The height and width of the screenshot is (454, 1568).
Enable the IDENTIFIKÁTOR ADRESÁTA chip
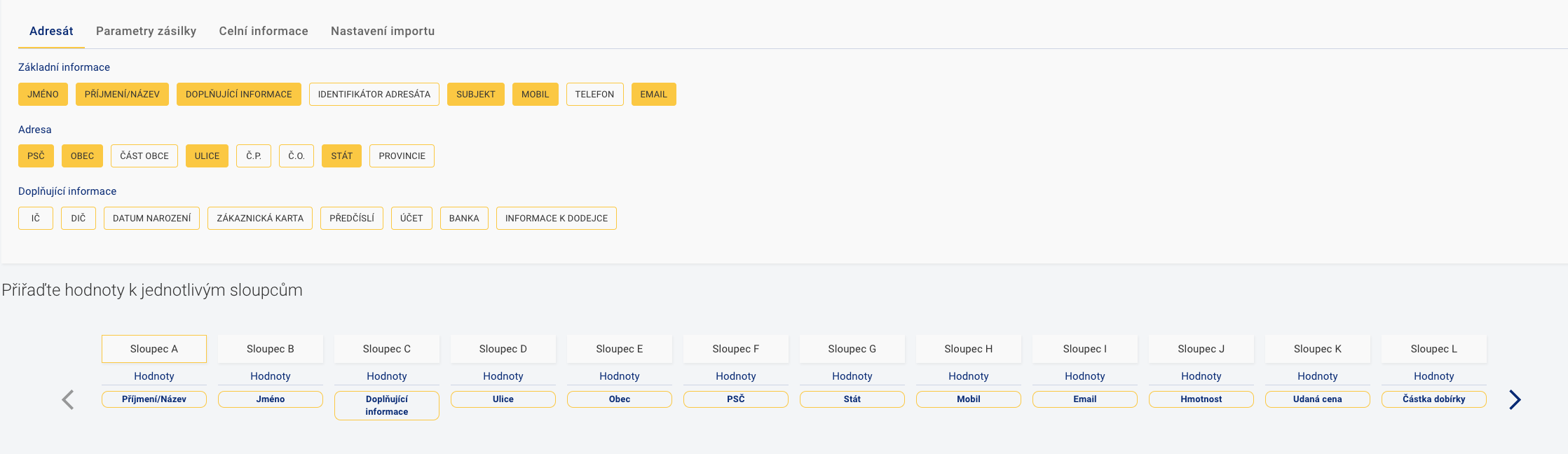click(374, 94)
